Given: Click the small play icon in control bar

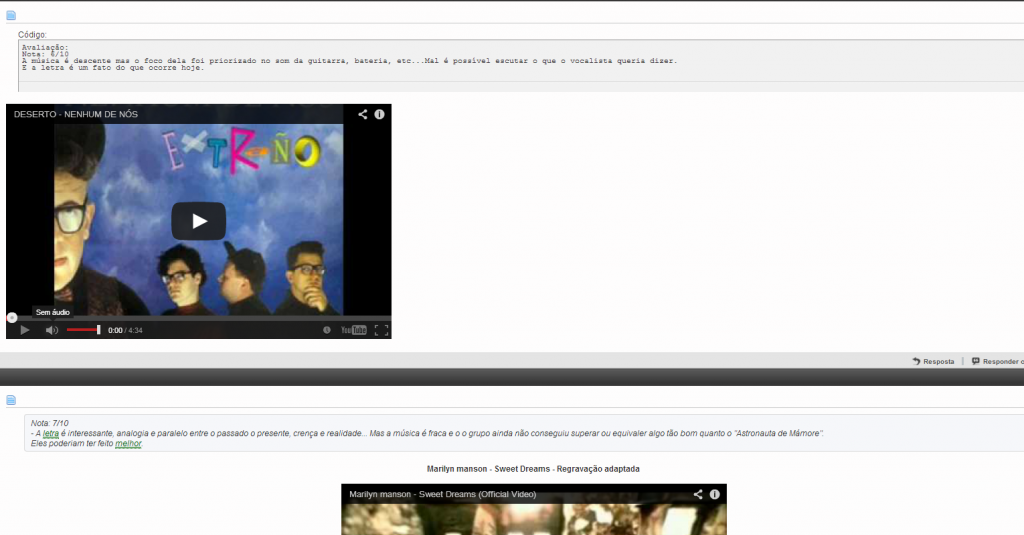Looking at the screenshot, I should [x=25, y=330].
